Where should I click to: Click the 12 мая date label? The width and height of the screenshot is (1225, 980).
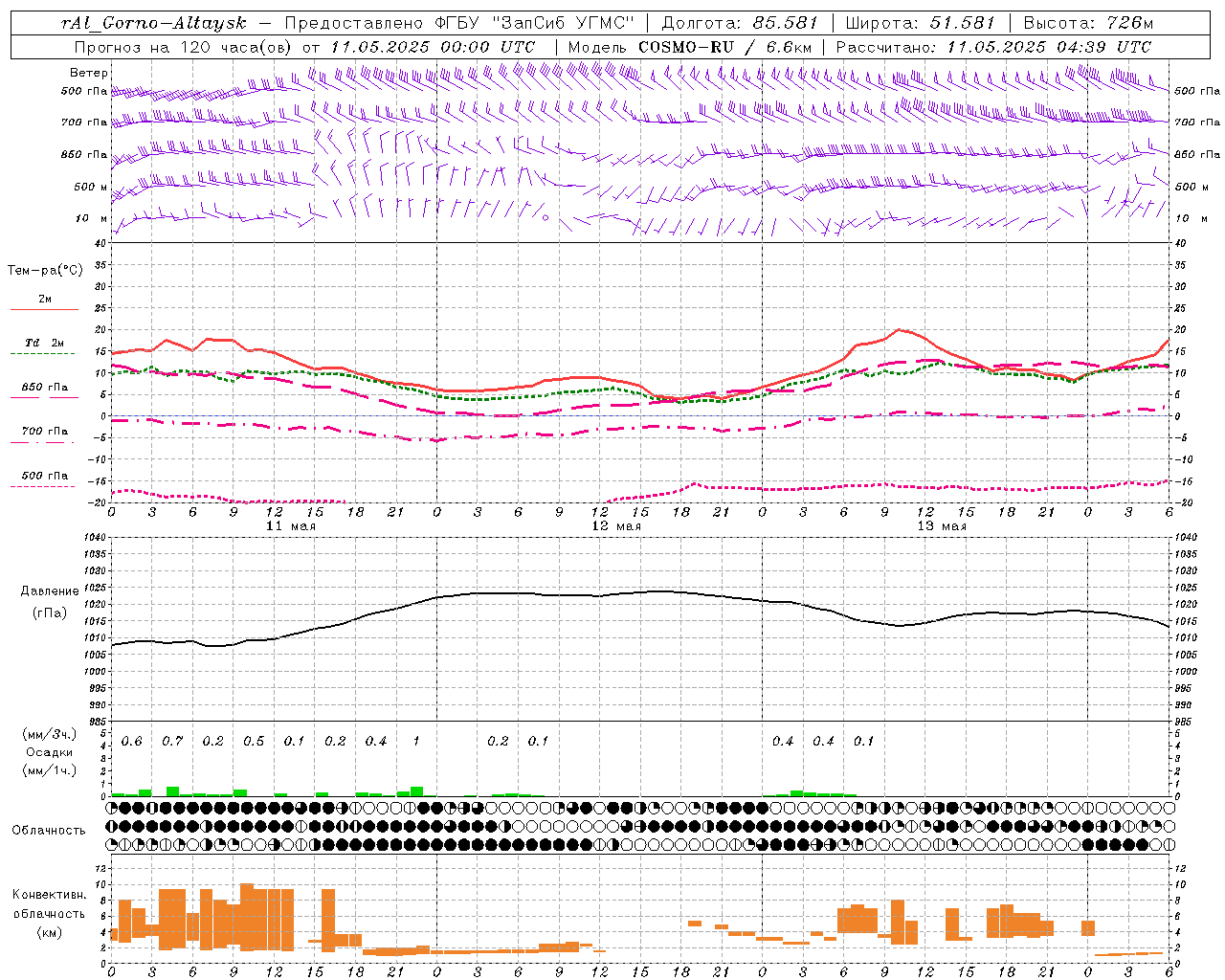[615, 526]
